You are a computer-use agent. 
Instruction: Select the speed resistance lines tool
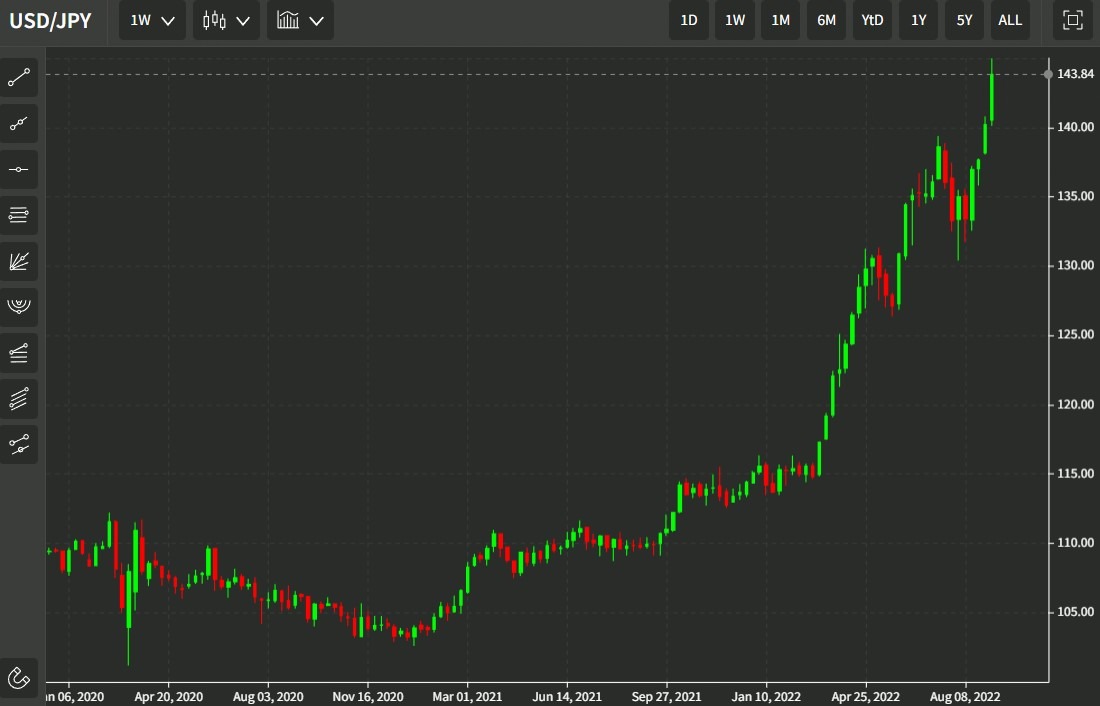coord(19,353)
